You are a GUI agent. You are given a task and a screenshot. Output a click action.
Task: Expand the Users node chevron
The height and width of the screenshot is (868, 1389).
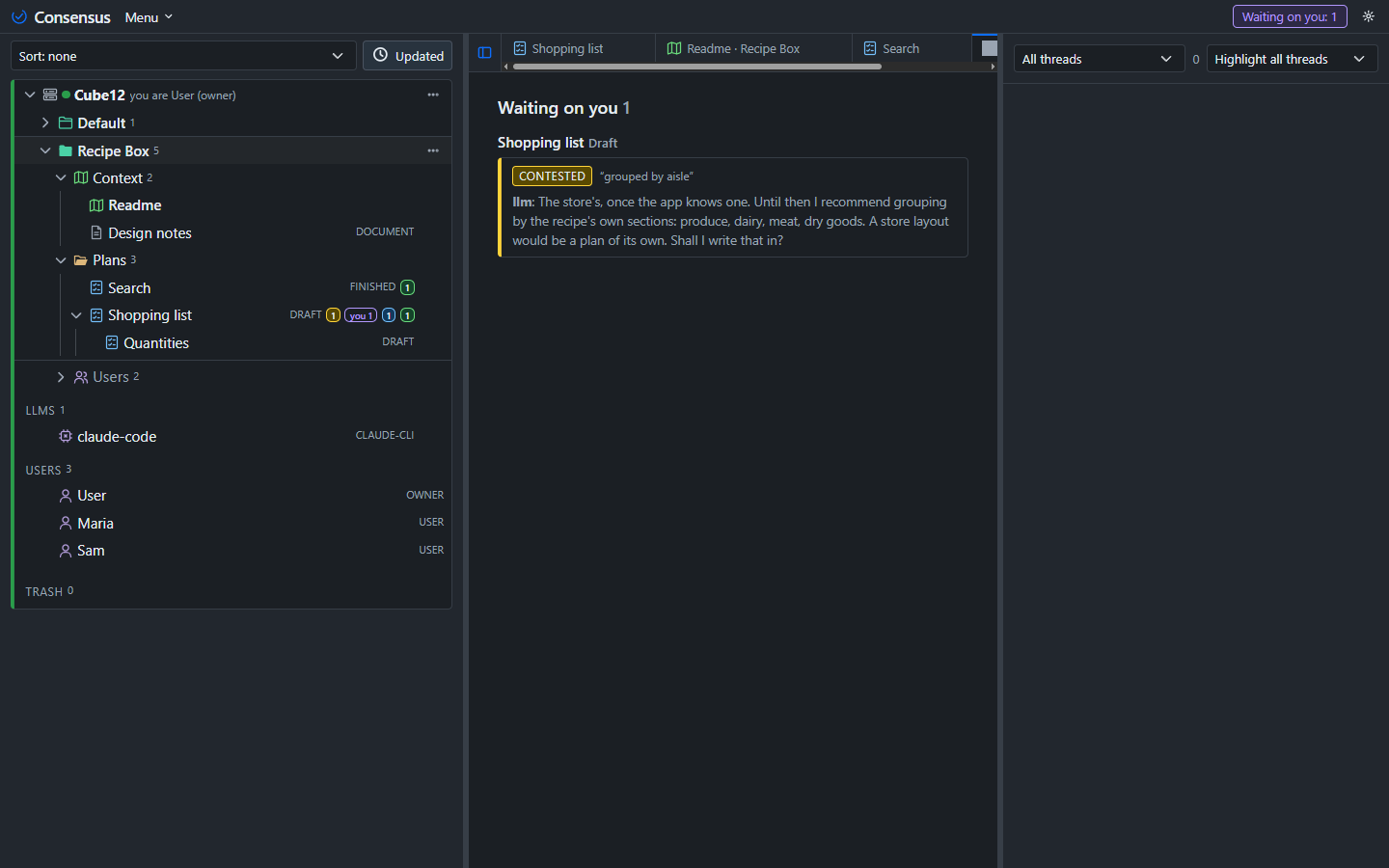[61, 377]
